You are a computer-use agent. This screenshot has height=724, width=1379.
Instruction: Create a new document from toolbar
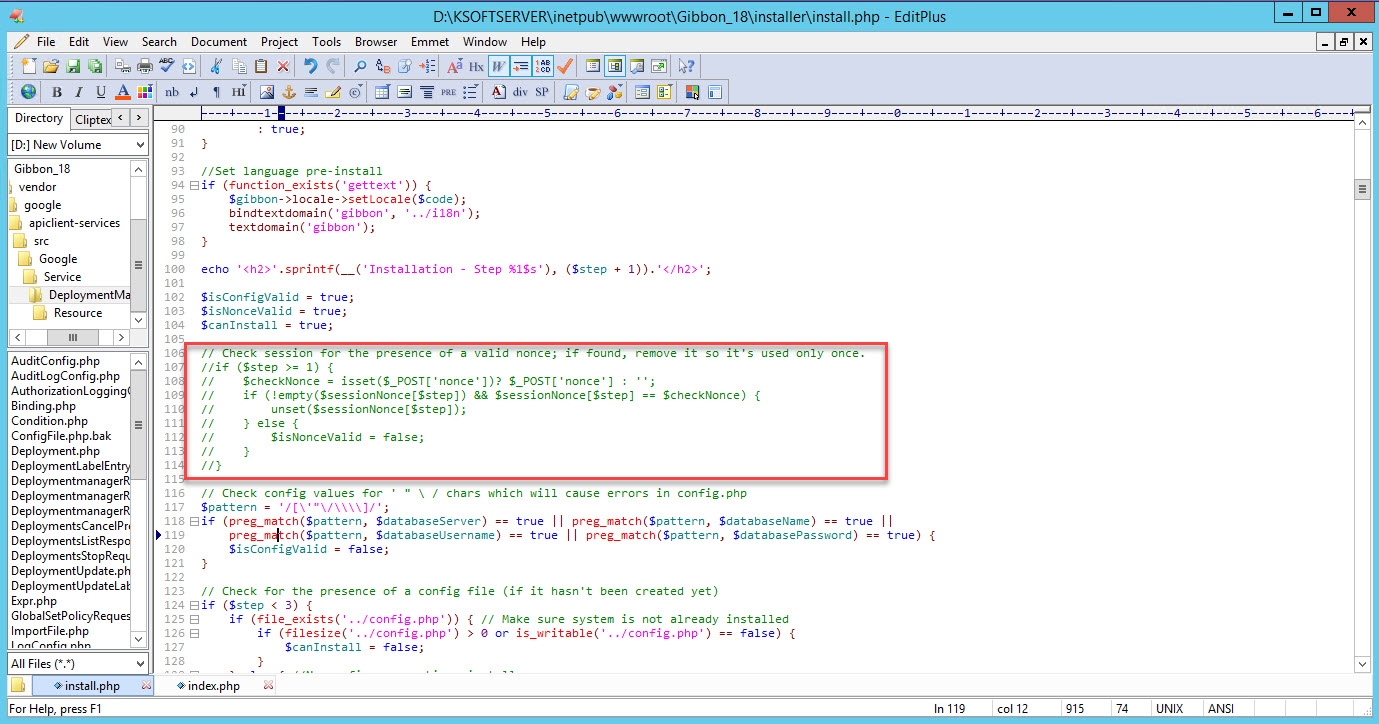point(28,66)
